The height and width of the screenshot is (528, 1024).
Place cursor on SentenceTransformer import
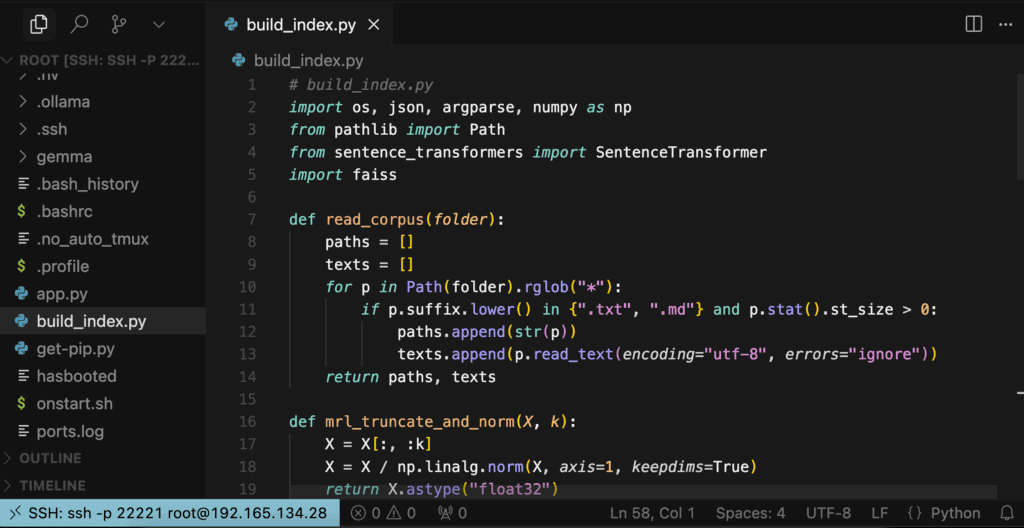click(x=681, y=152)
